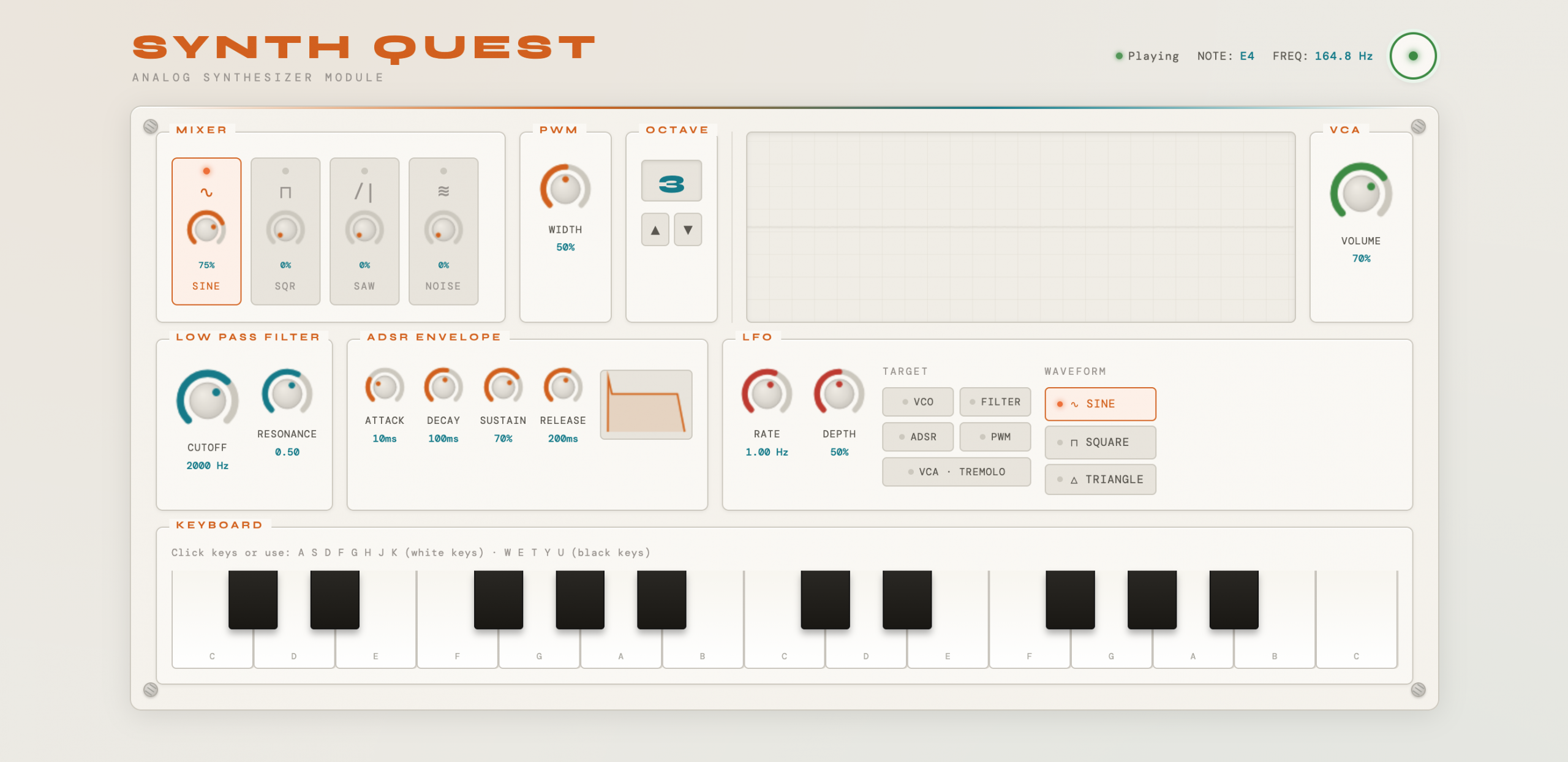
Task: Enable the VCA Tremolo target
Action: click(x=956, y=472)
